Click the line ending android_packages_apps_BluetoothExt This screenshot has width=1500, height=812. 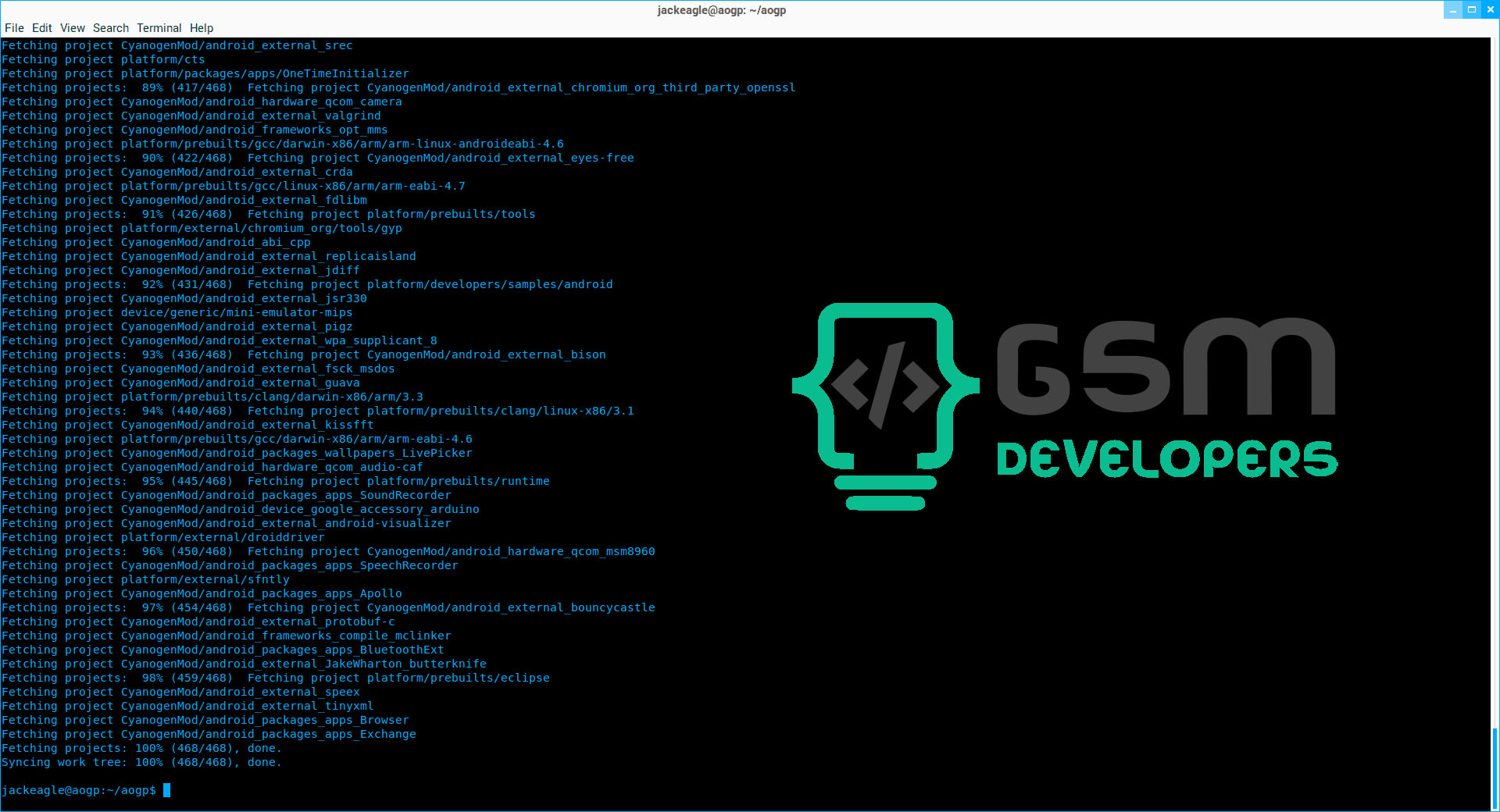coord(223,650)
